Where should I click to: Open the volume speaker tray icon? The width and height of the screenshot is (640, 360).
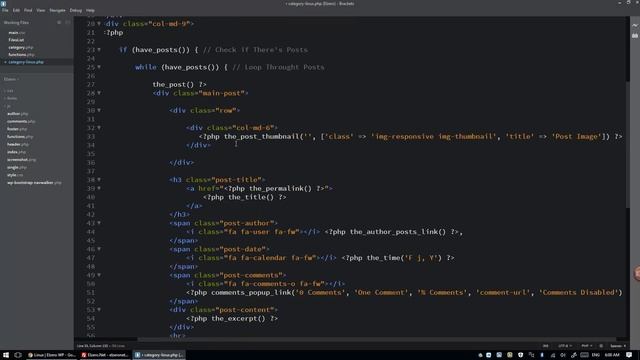point(563,355)
